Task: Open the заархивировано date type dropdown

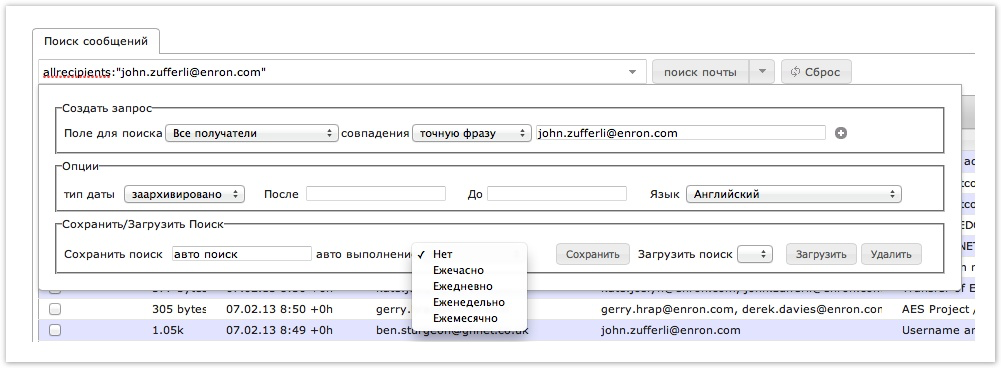Action: (x=184, y=194)
